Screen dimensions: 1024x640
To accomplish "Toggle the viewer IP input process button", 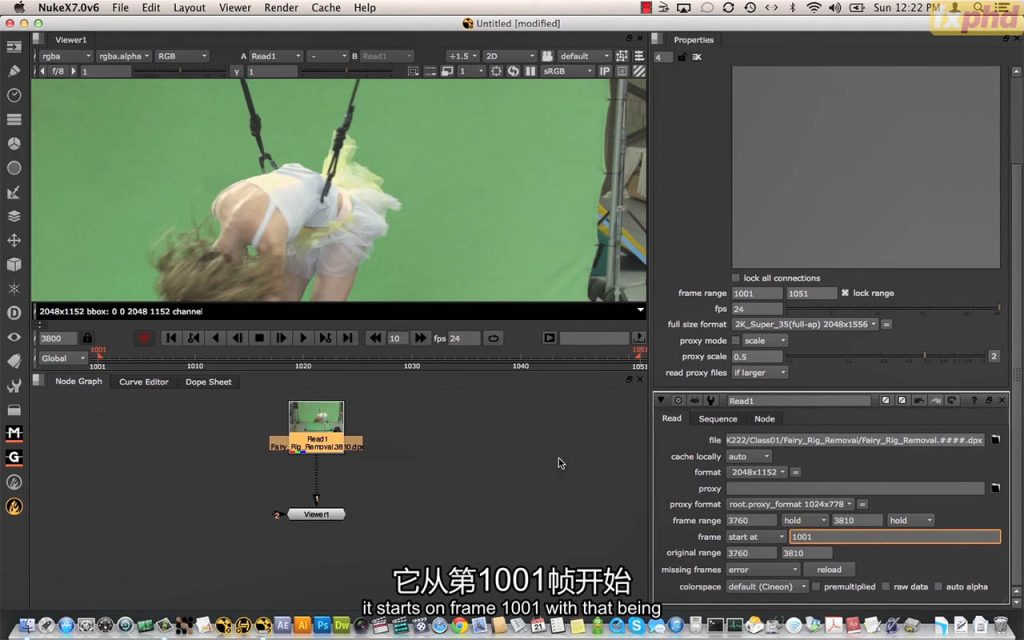I will point(605,71).
